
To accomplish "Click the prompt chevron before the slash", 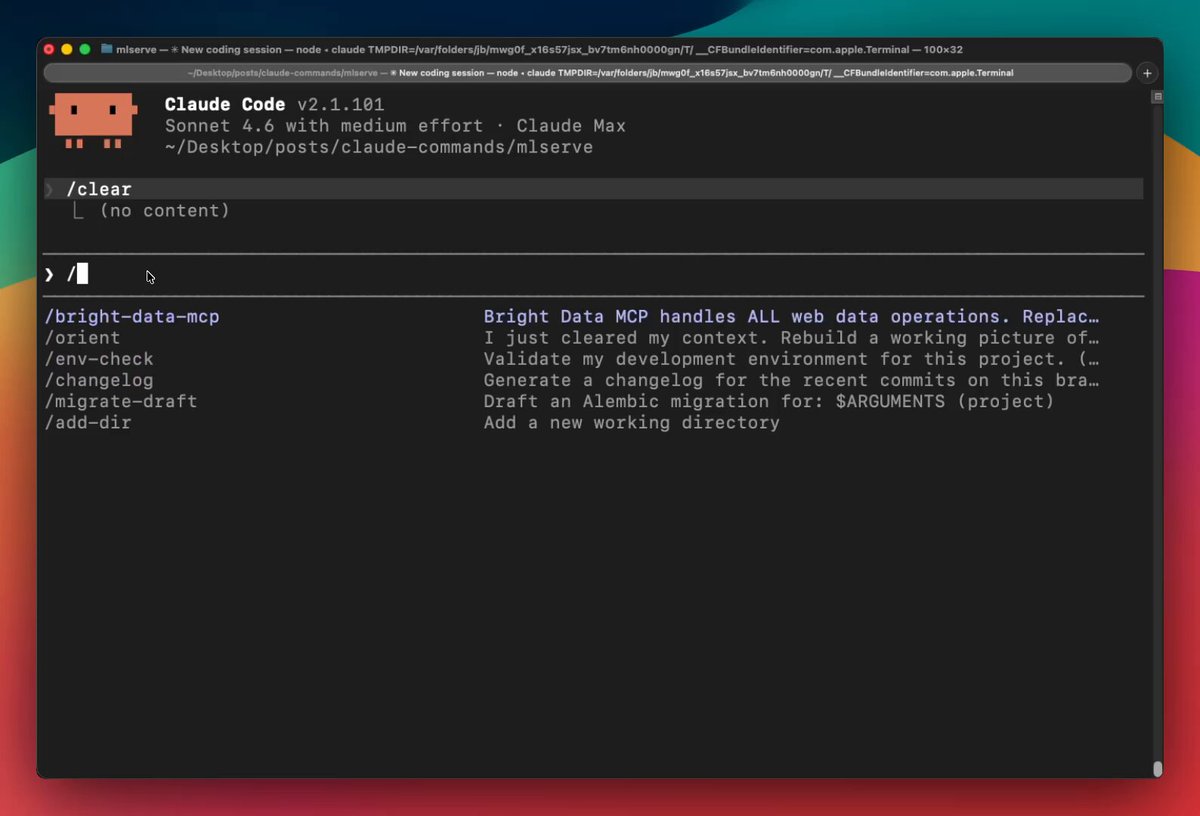I will coord(49,274).
